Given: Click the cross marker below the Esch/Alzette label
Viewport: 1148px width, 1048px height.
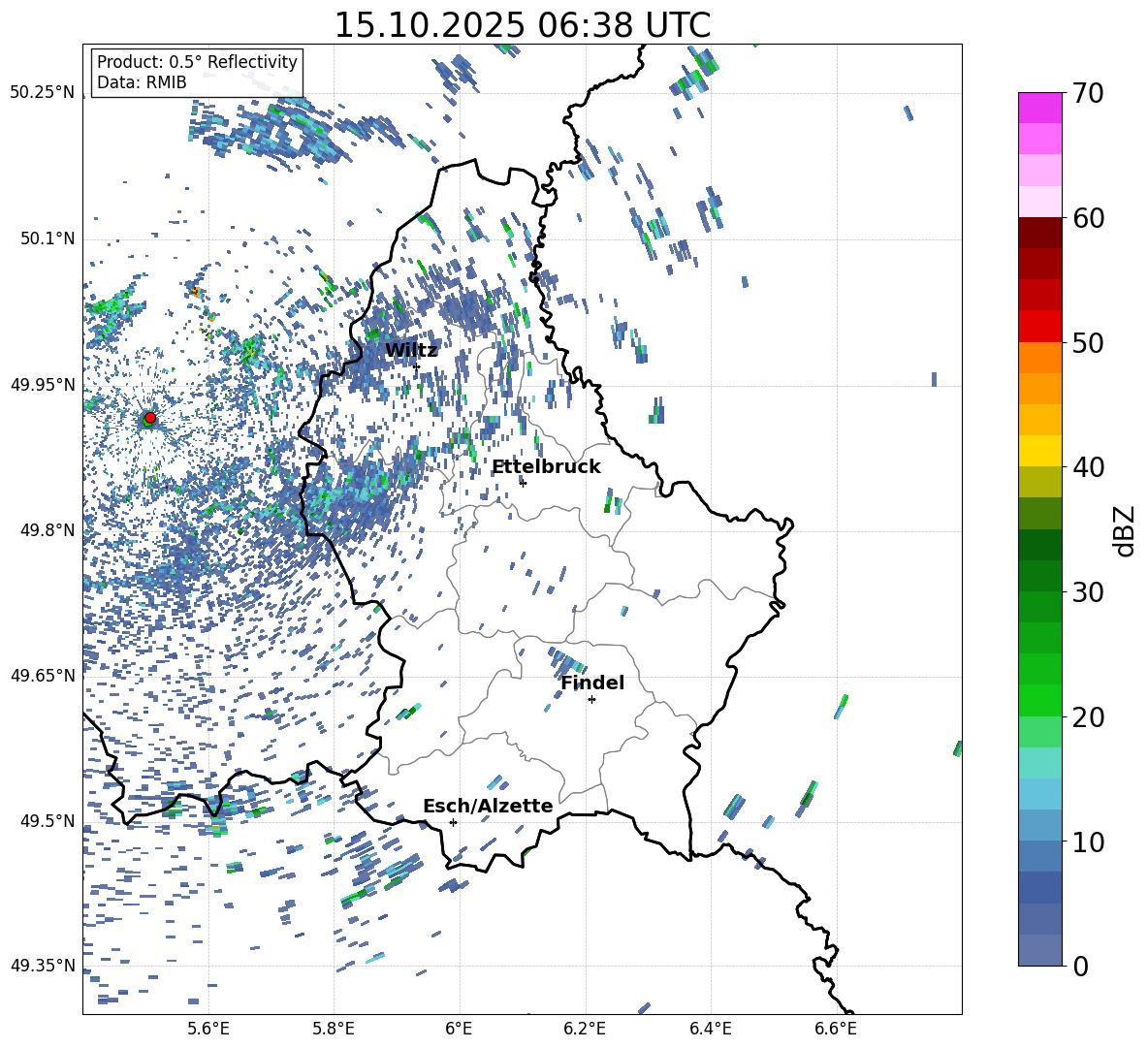Looking at the screenshot, I should [x=453, y=822].
